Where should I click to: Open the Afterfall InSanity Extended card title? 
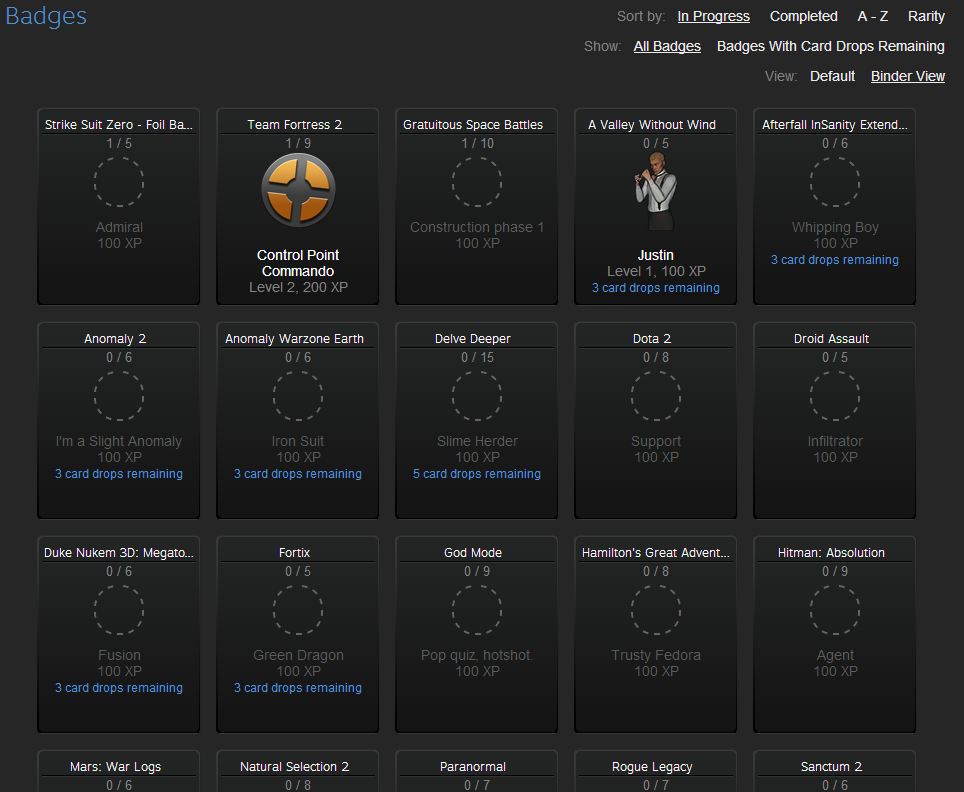click(835, 125)
